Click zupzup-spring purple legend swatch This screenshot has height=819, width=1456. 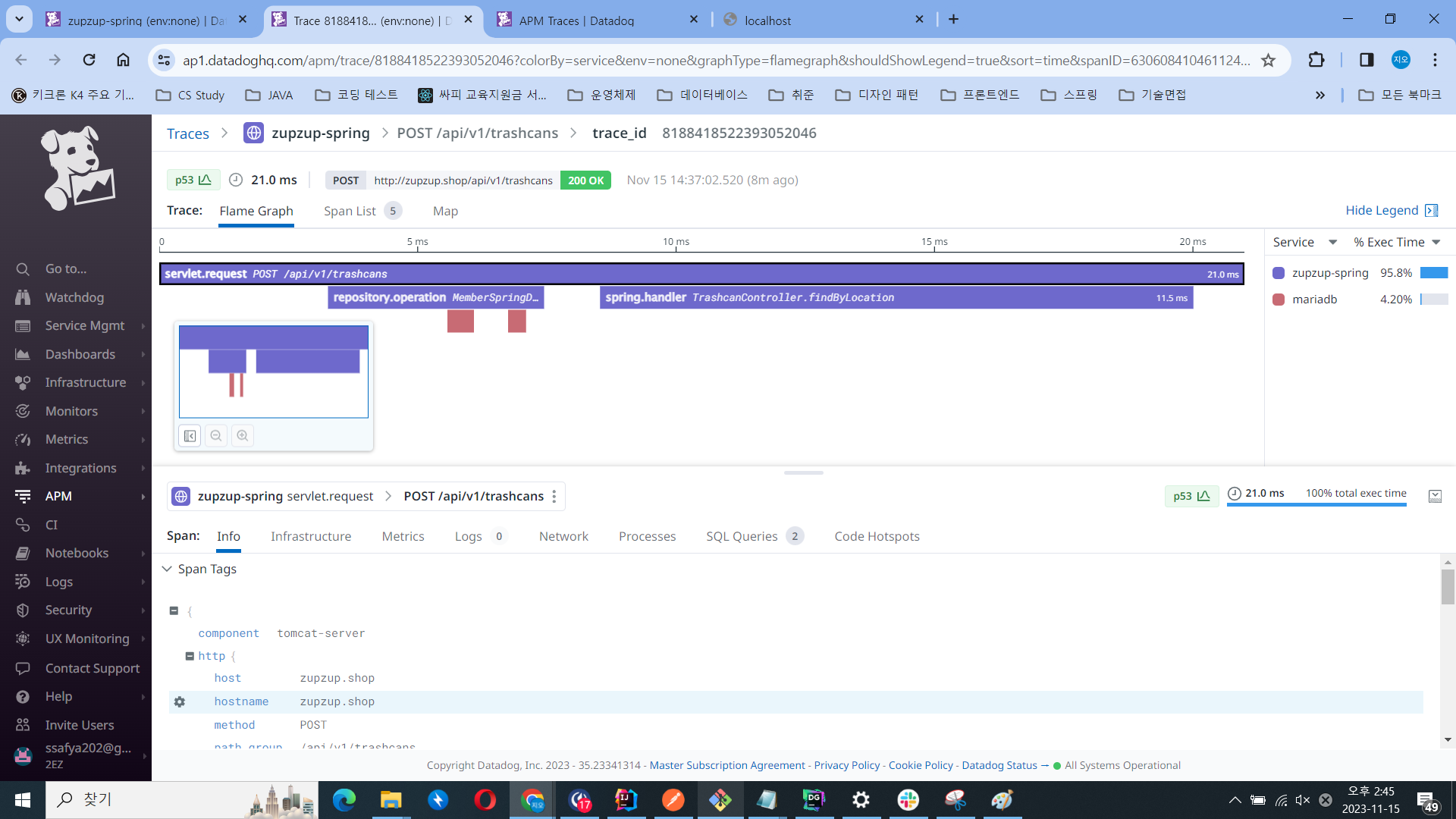(x=1279, y=273)
